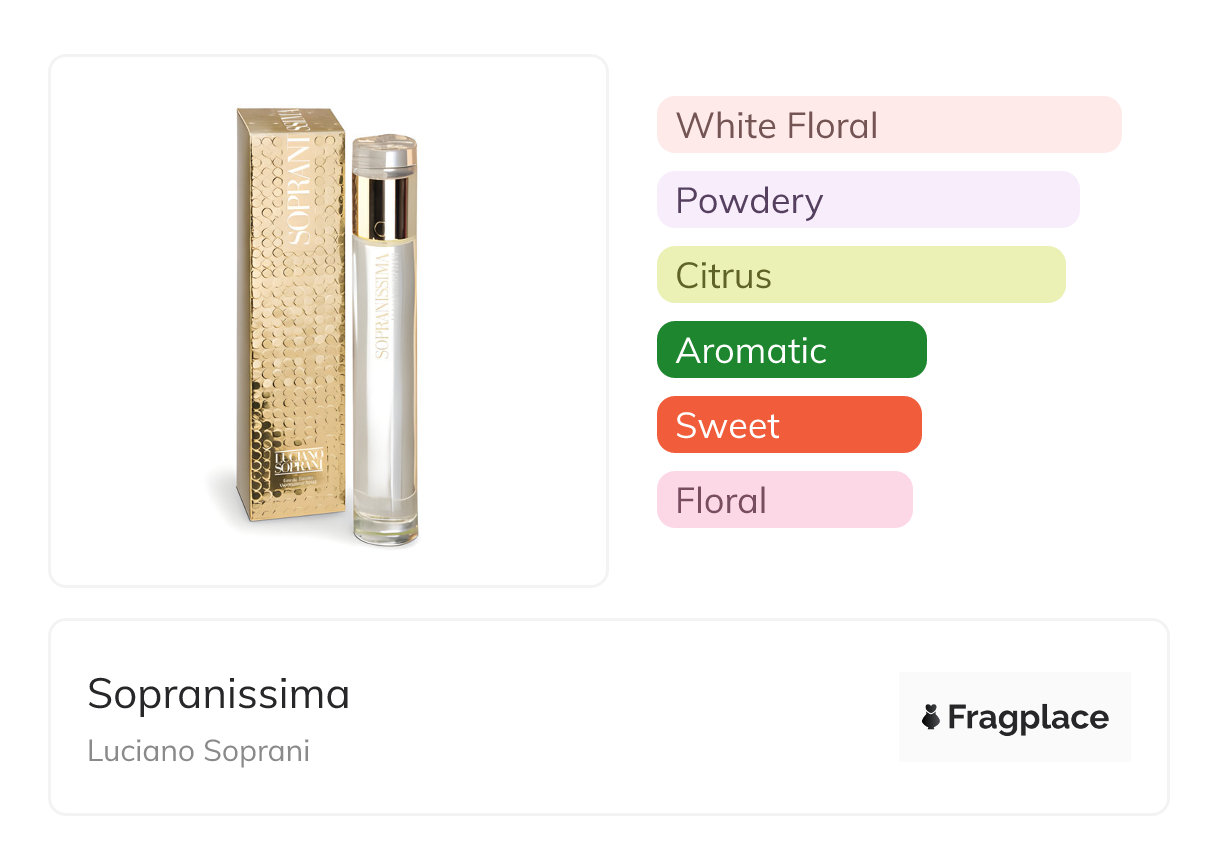
Task: Select the Powdery accord bar
Action: [867, 200]
